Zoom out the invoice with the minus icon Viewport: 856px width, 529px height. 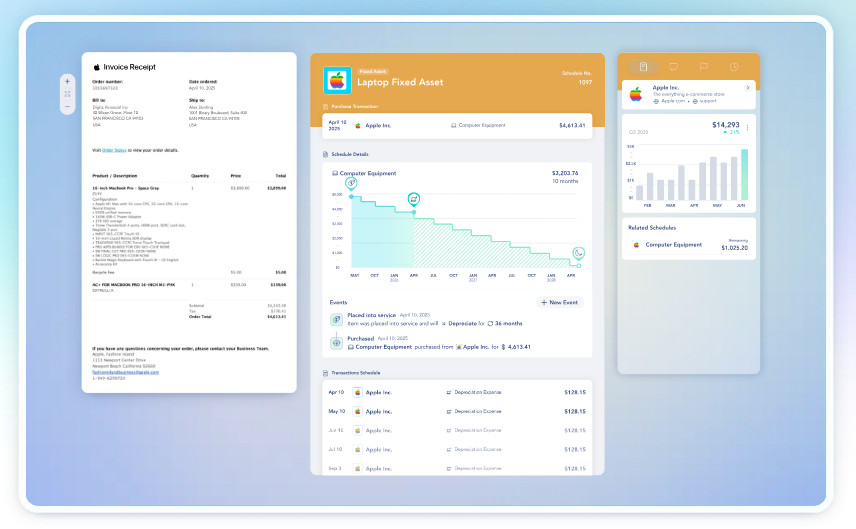click(67, 106)
